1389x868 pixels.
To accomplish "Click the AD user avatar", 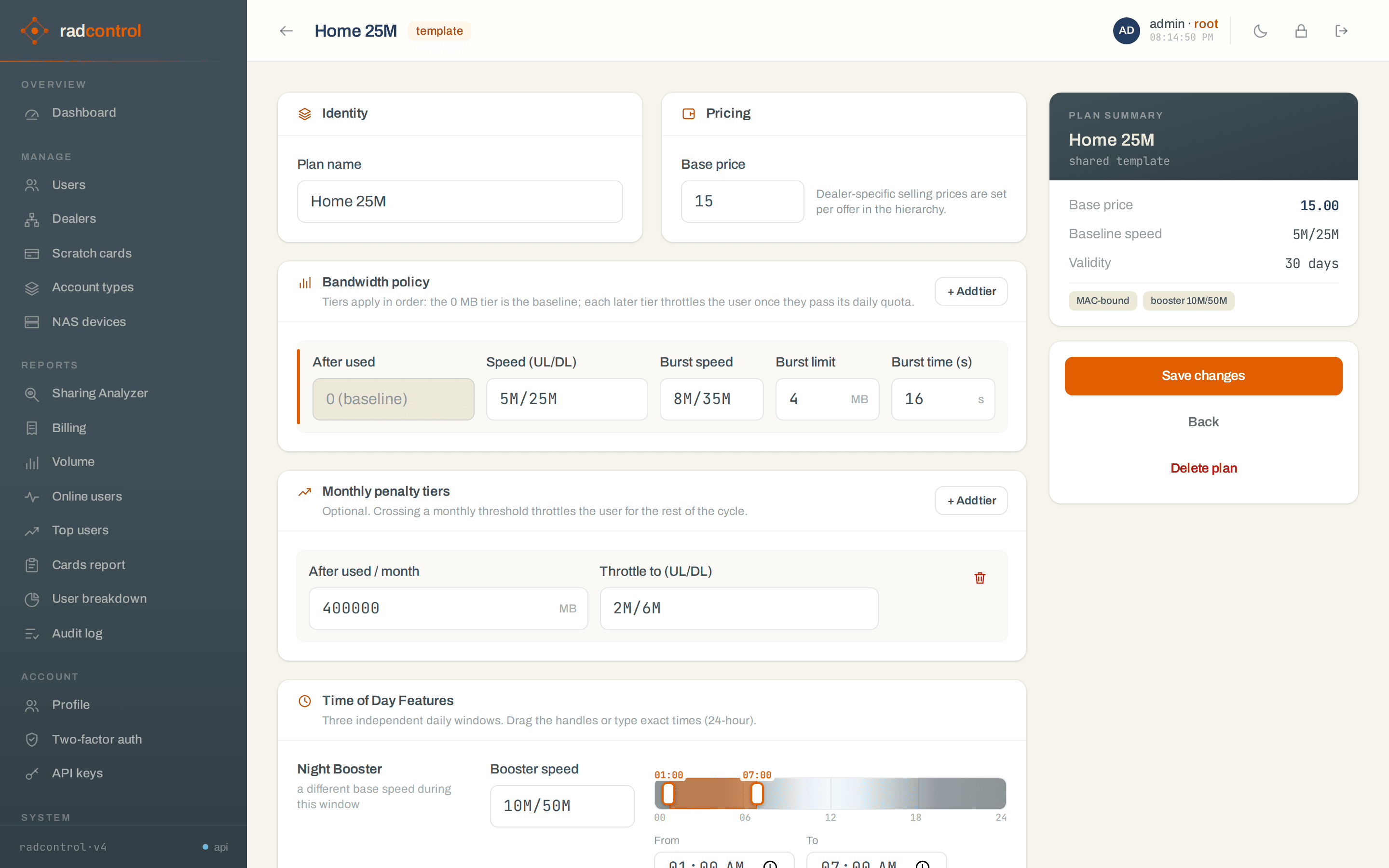I will pos(1126,31).
